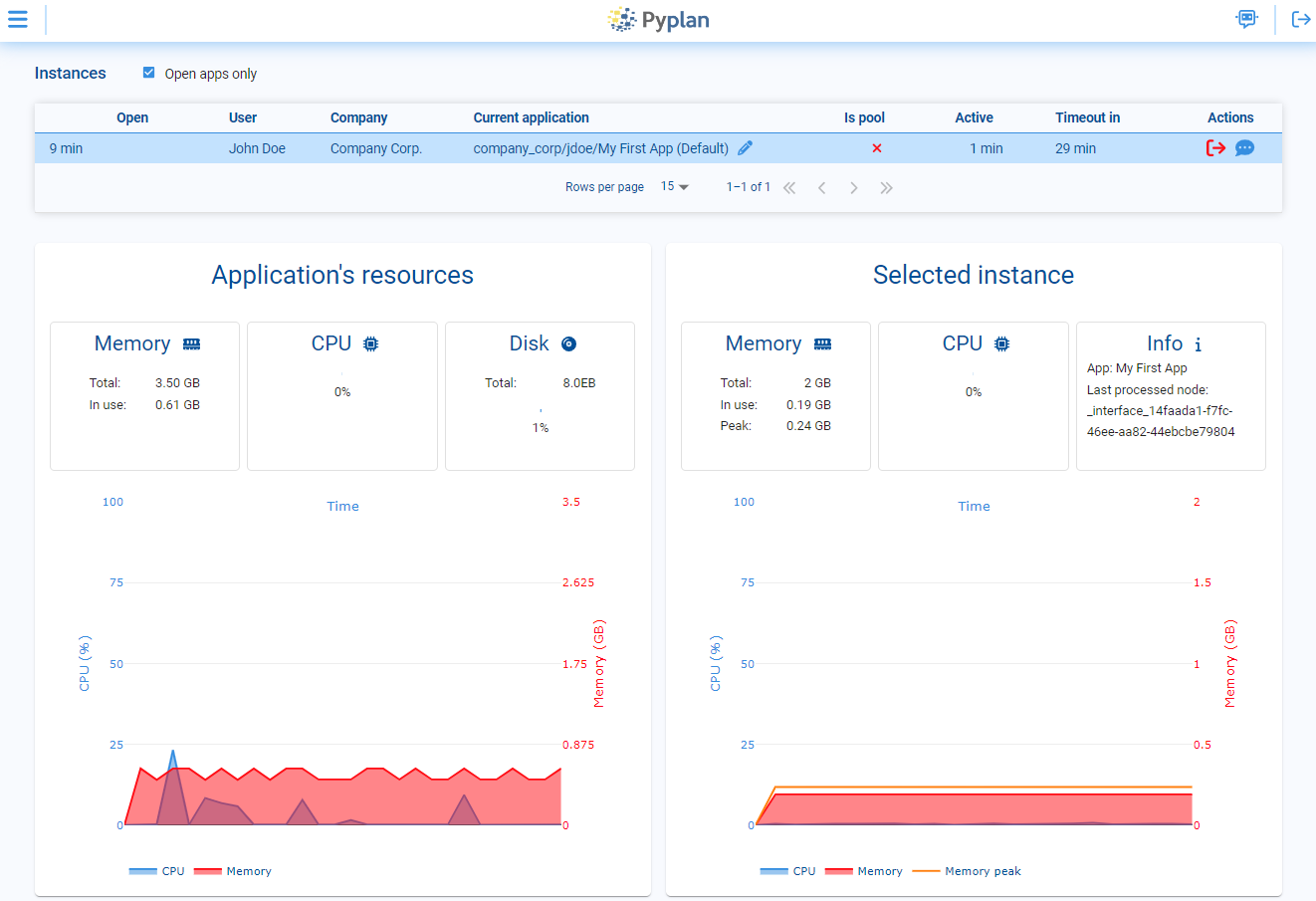This screenshot has width=1316, height=901.
Task: Click the Info icon in the Selected instance panel
Action: point(1200,343)
